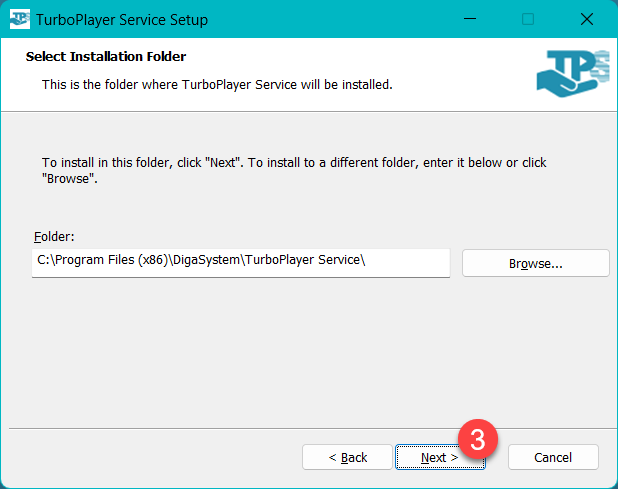Viewport: 618px width, 489px height.
Task: Cancel the TurboPlayer Service setup
Action: (553, 457)
